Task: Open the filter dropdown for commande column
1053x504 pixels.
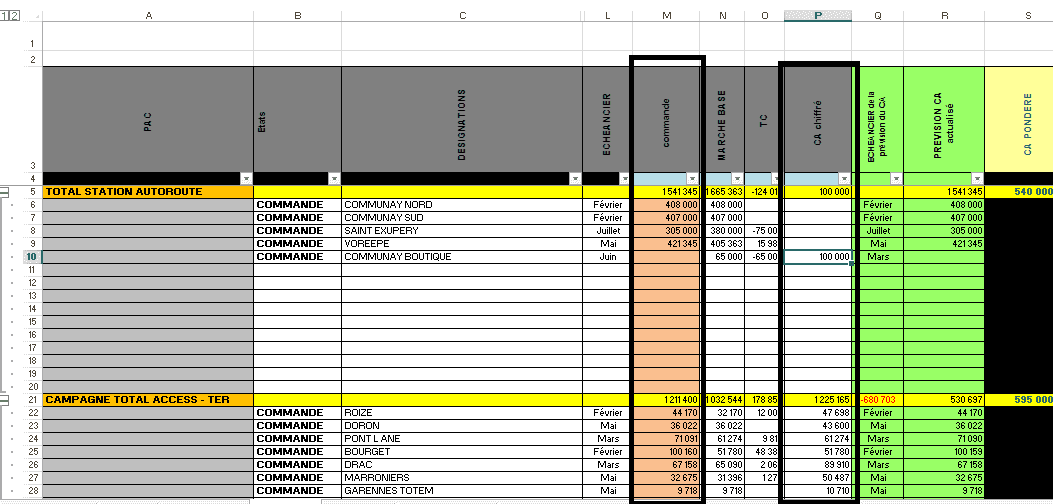Action: click(x=692, y=179)
